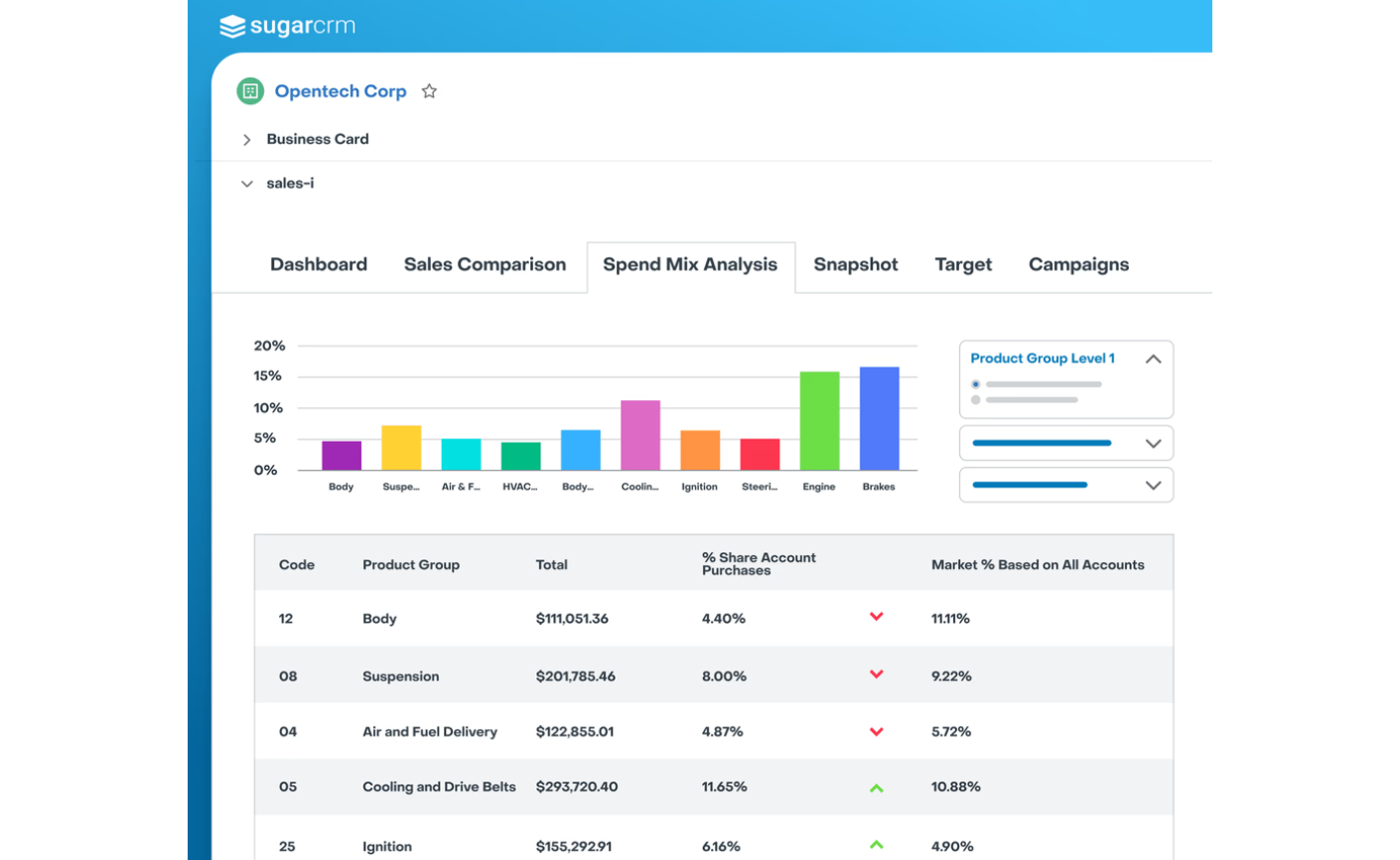Image resolution: width=1400 pixels, height=860 pixels.
Task: Click the total $111,051.36
Action: point(572,619)
